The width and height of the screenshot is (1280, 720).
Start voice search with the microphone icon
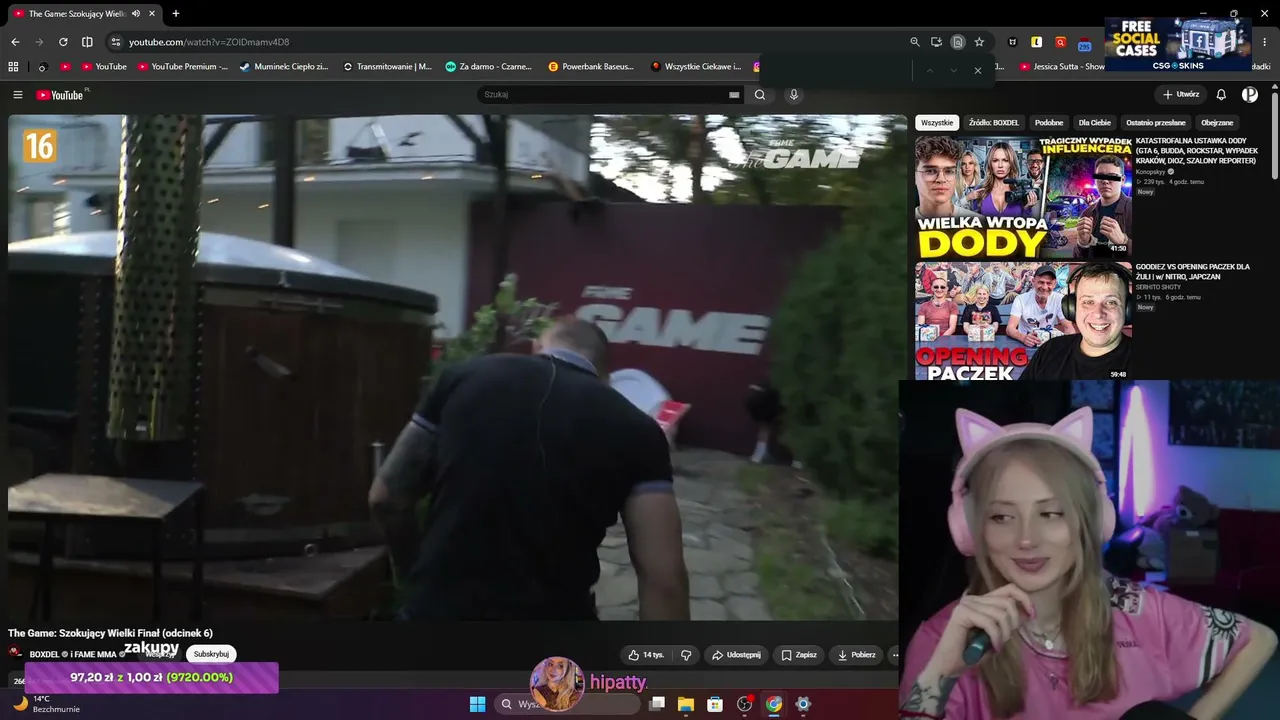pos(794,95)
